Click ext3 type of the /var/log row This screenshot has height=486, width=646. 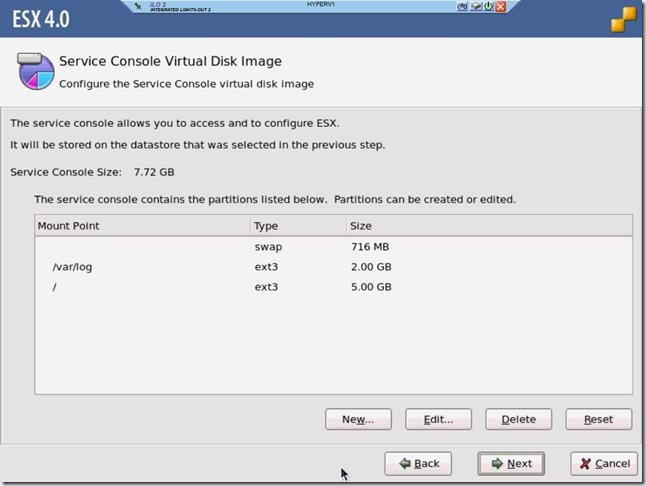[266, 267]
